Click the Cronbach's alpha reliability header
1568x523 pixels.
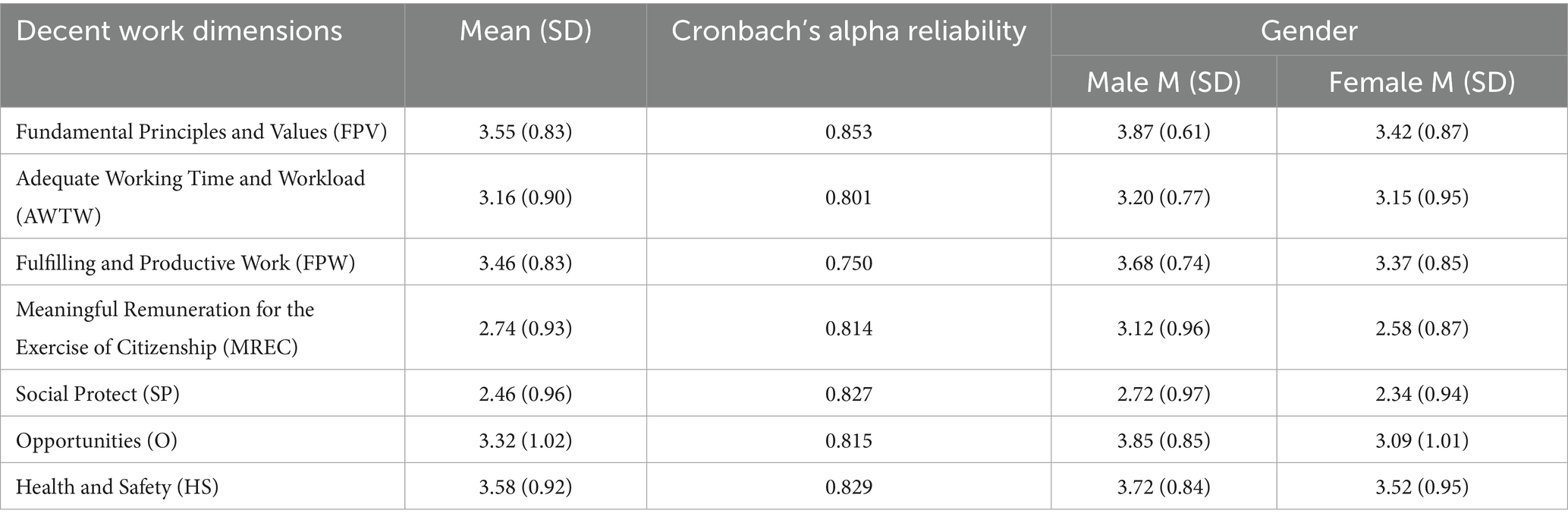[x=848, y=31]
